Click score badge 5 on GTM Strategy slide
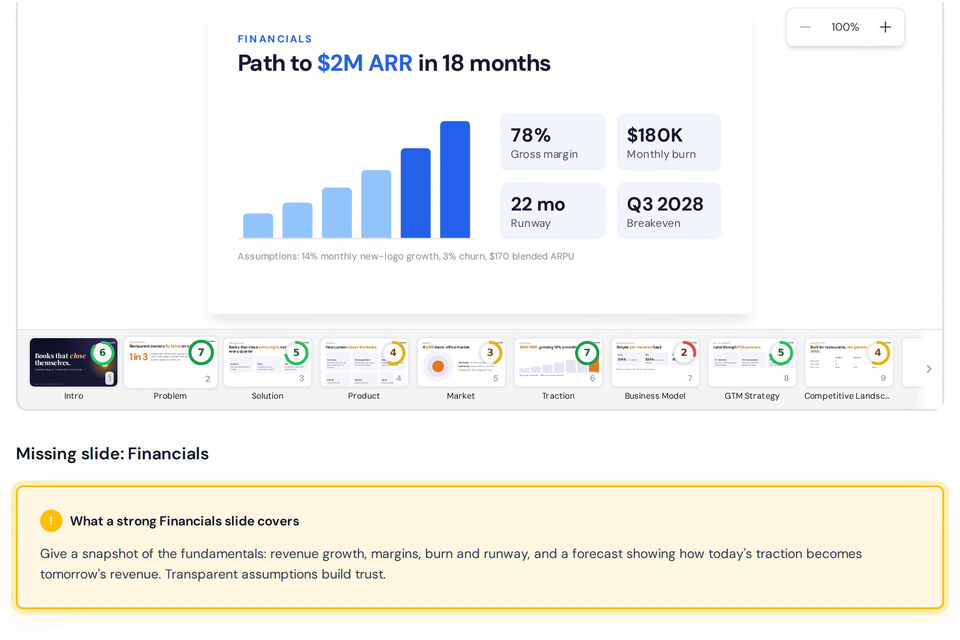 click(781, 353)
